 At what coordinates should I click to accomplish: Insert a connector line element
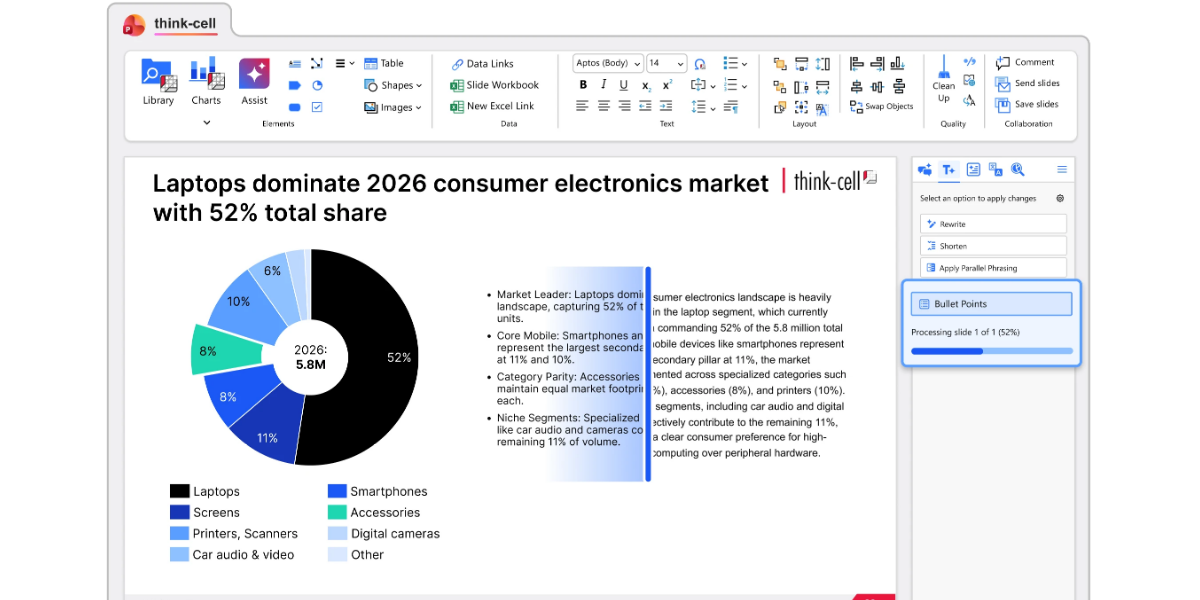point(317,63)
